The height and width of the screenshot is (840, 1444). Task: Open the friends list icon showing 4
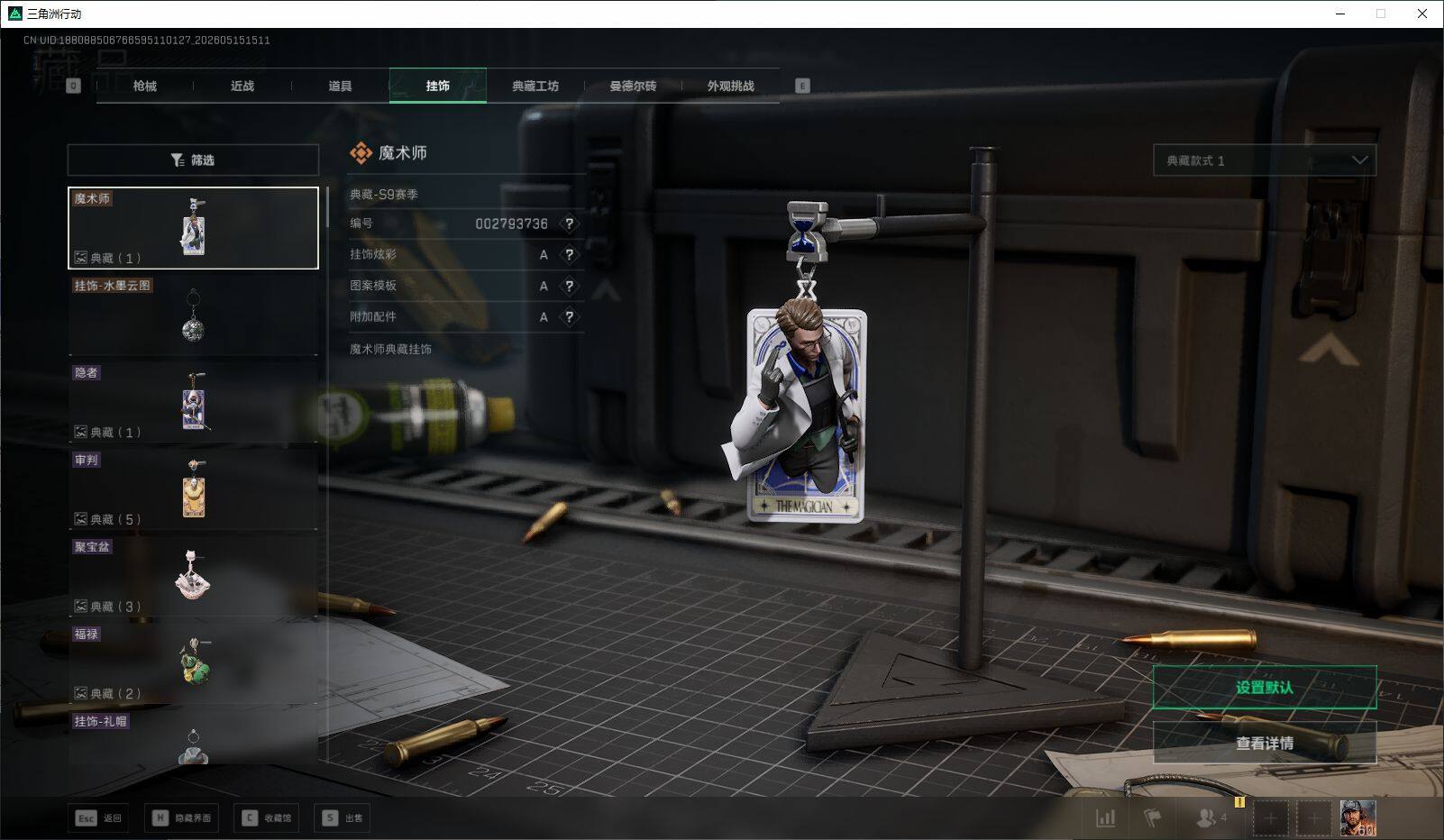coord(1211,817)
